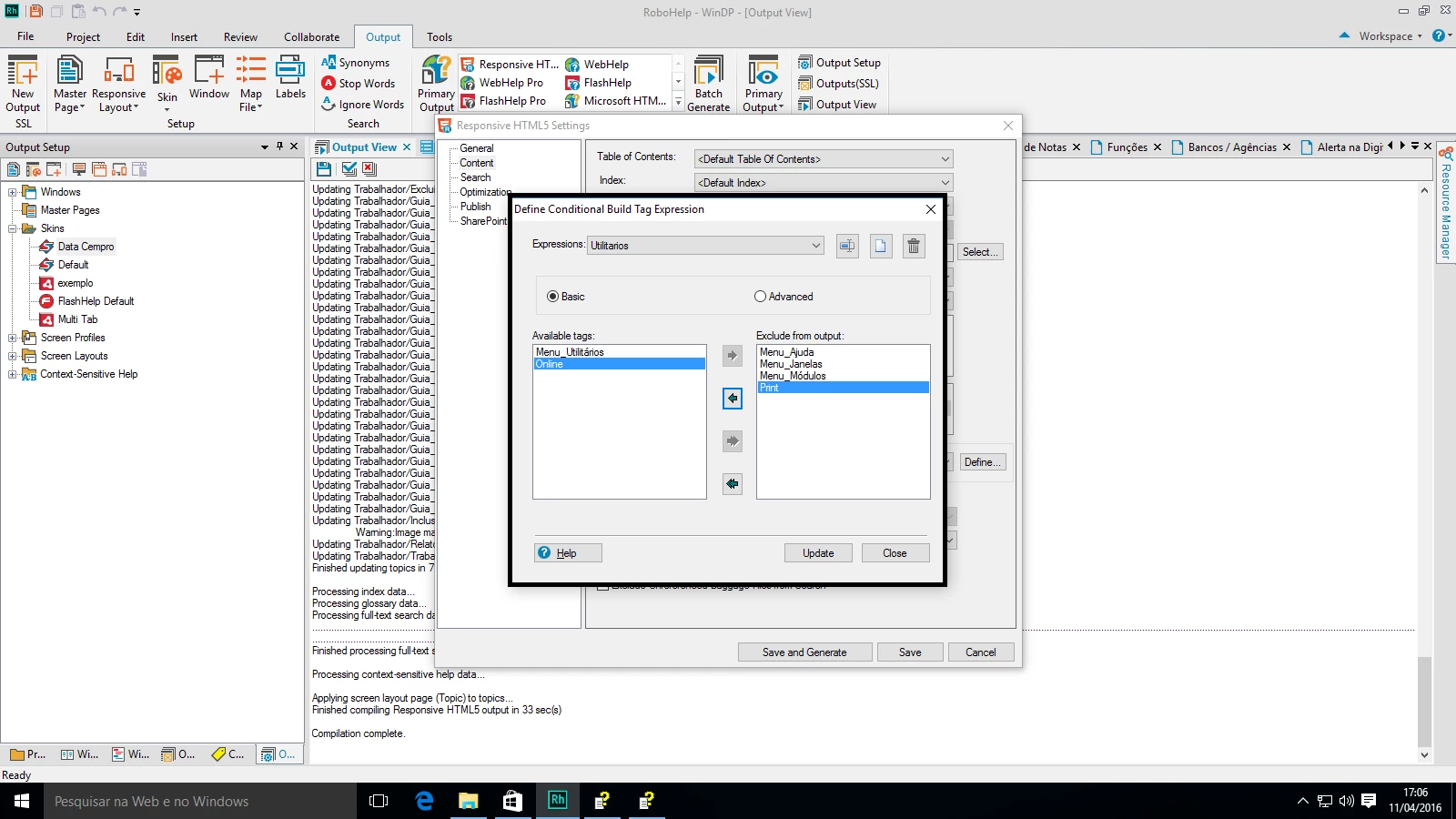
Task: Switch to the Collaborate ribbon tab
Action: coord(312,37)
